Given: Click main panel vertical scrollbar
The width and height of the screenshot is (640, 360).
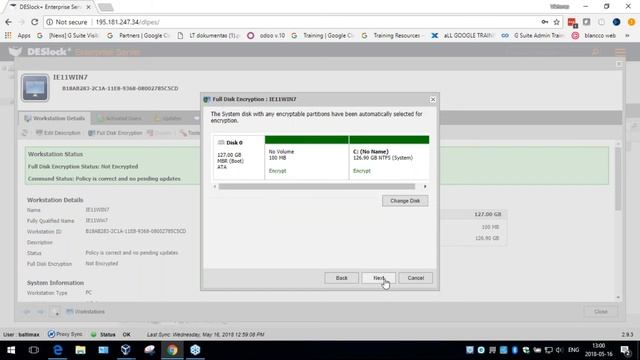Looking at the screenshot, I should (618, 180).
